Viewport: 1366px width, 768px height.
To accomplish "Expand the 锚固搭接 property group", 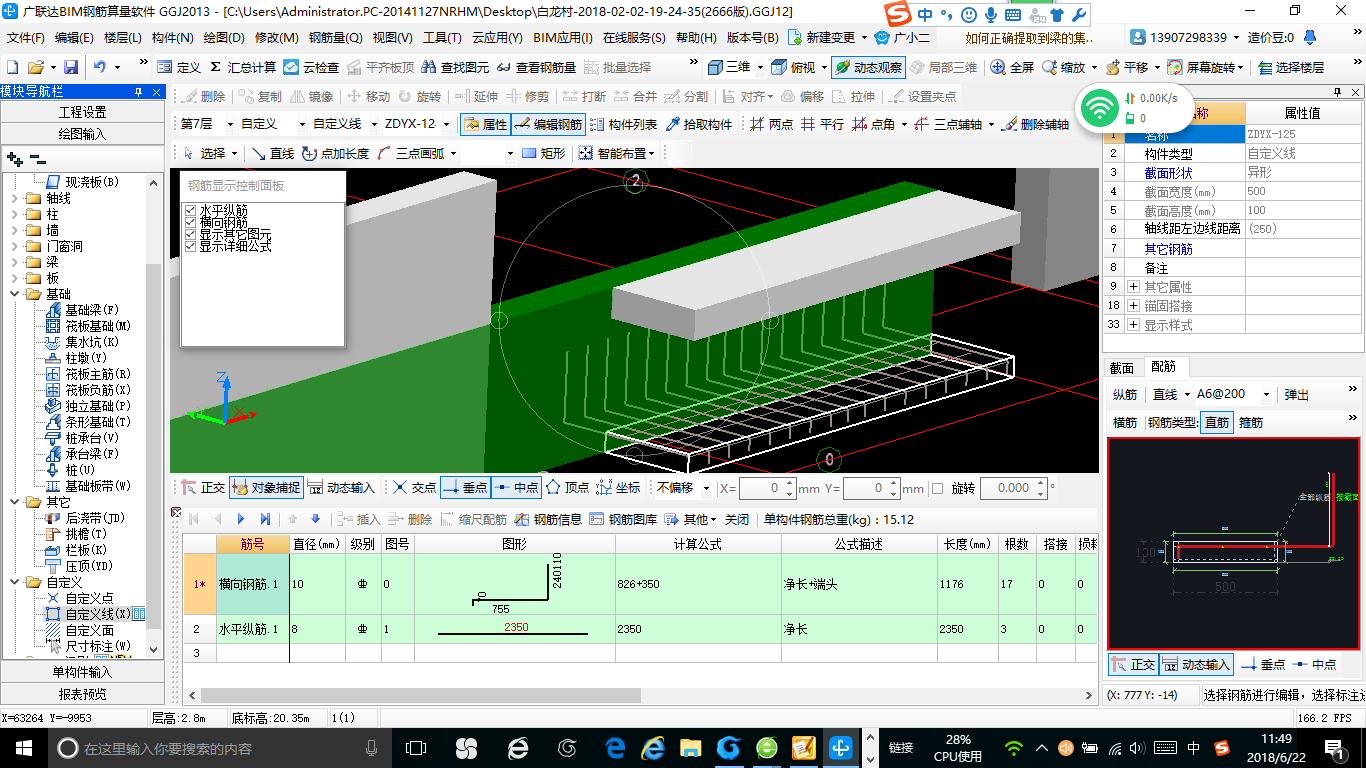I will (x=1132, y=306).
